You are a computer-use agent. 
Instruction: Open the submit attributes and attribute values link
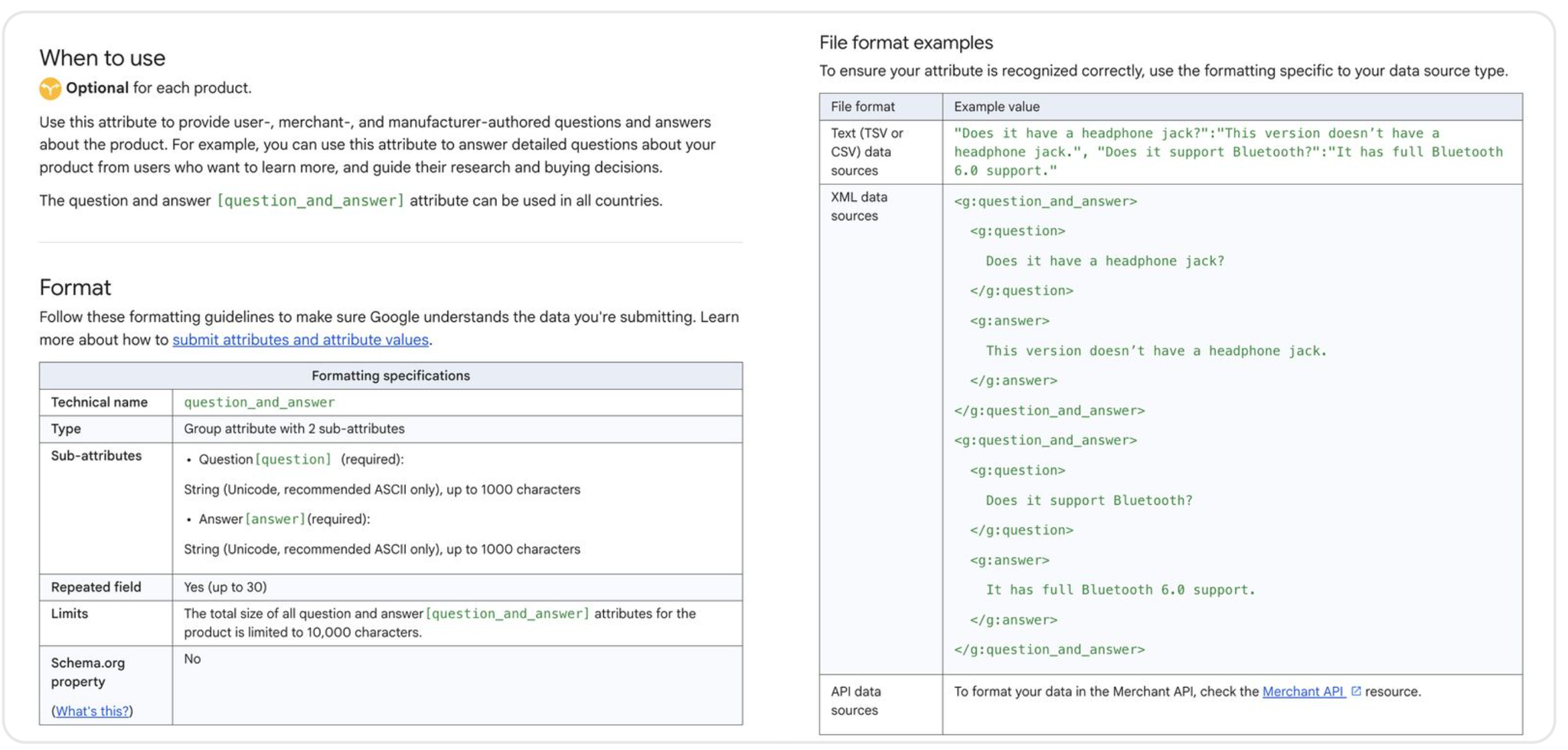click(300, 339)
